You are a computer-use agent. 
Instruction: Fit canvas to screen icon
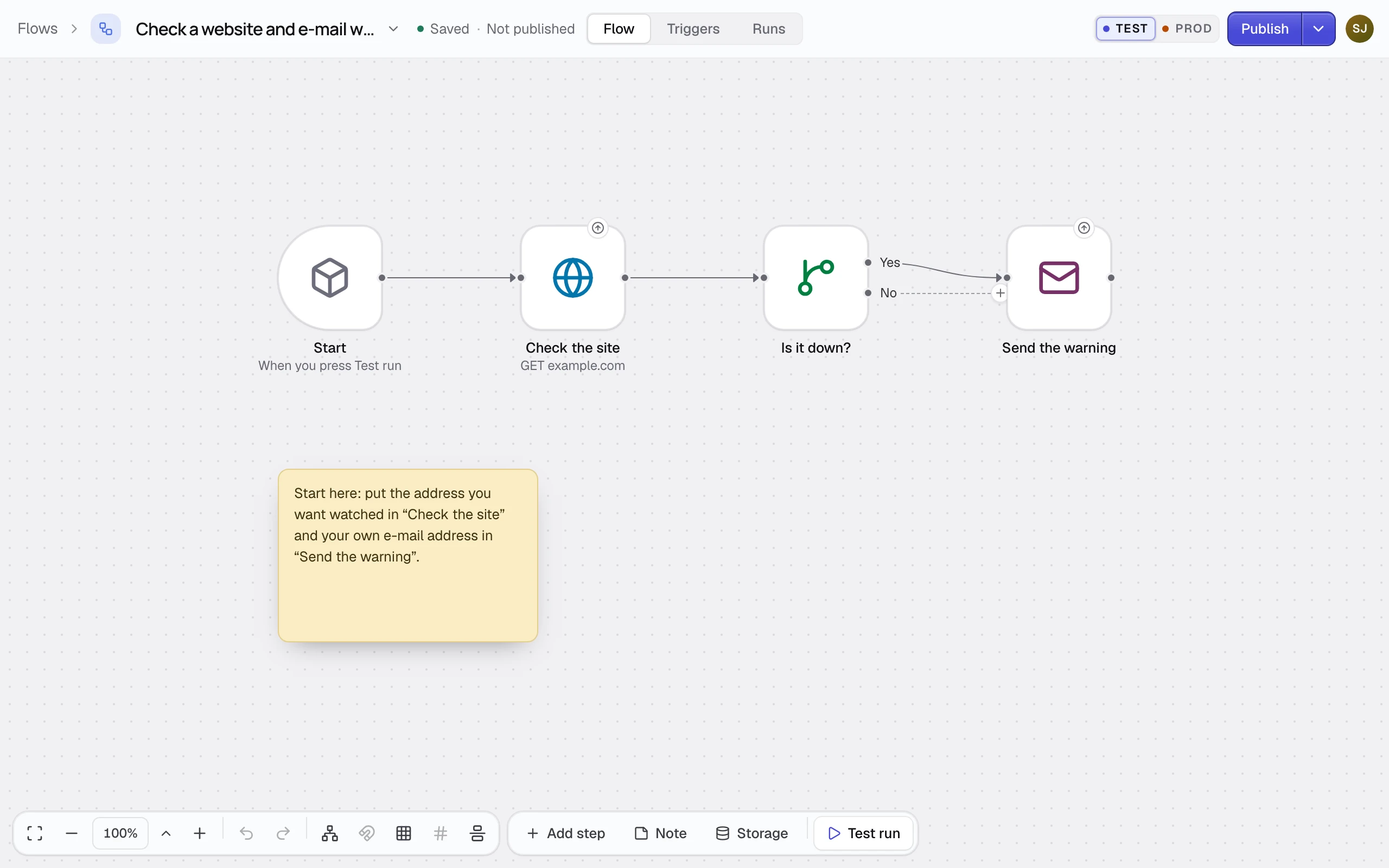[x=35, y=833]
